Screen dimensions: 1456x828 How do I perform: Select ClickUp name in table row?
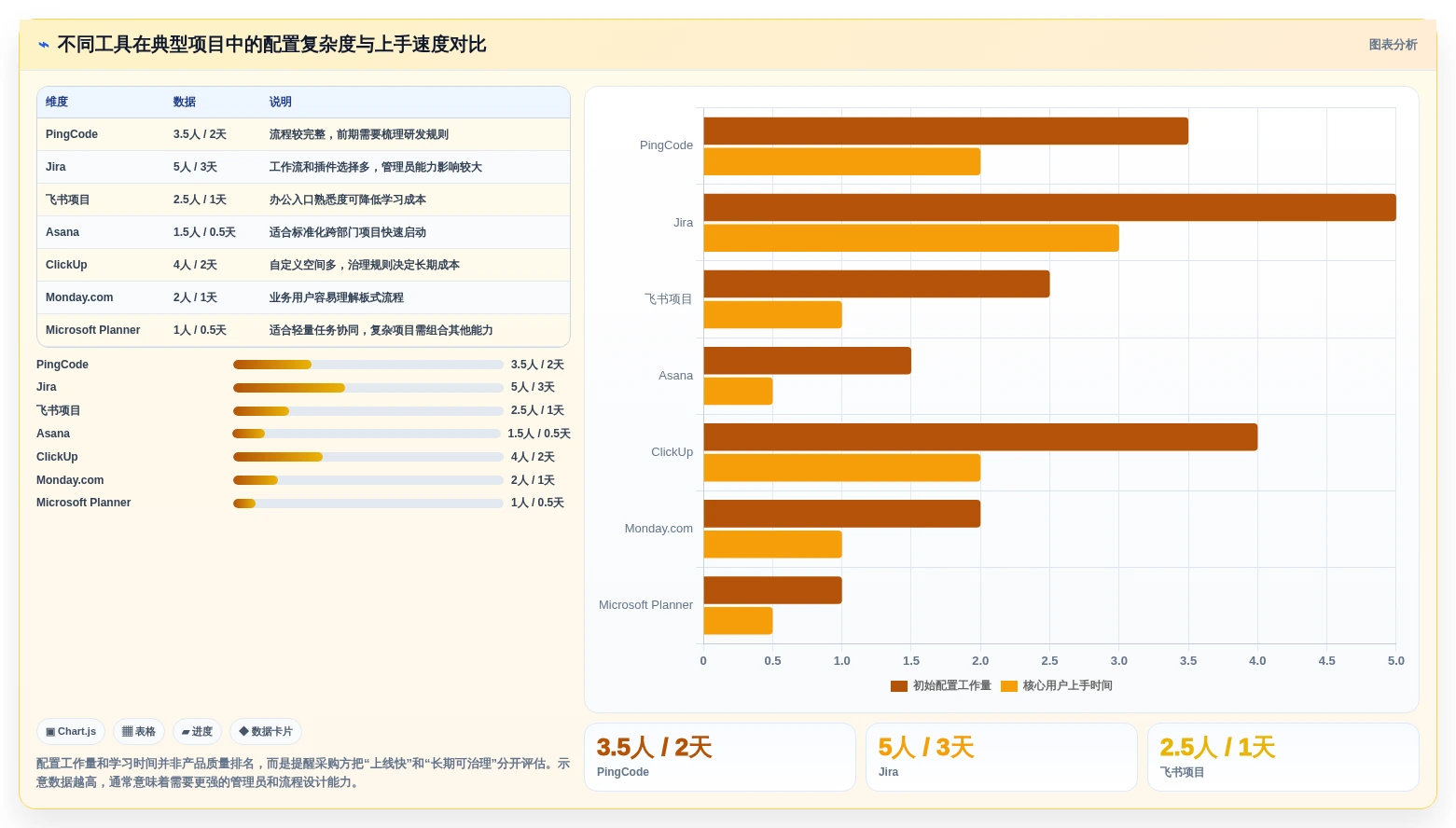66,265
